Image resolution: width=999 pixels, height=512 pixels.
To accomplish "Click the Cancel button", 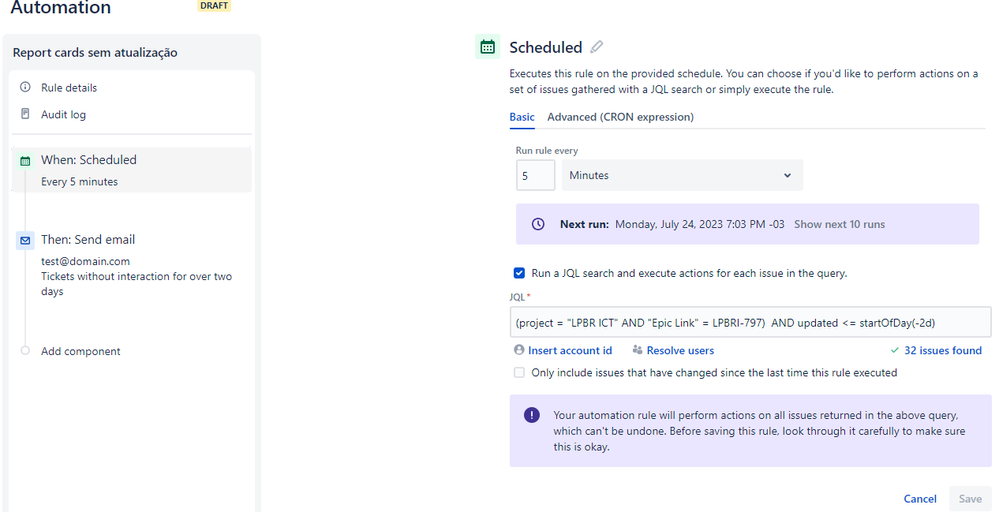I will (920, 499).
